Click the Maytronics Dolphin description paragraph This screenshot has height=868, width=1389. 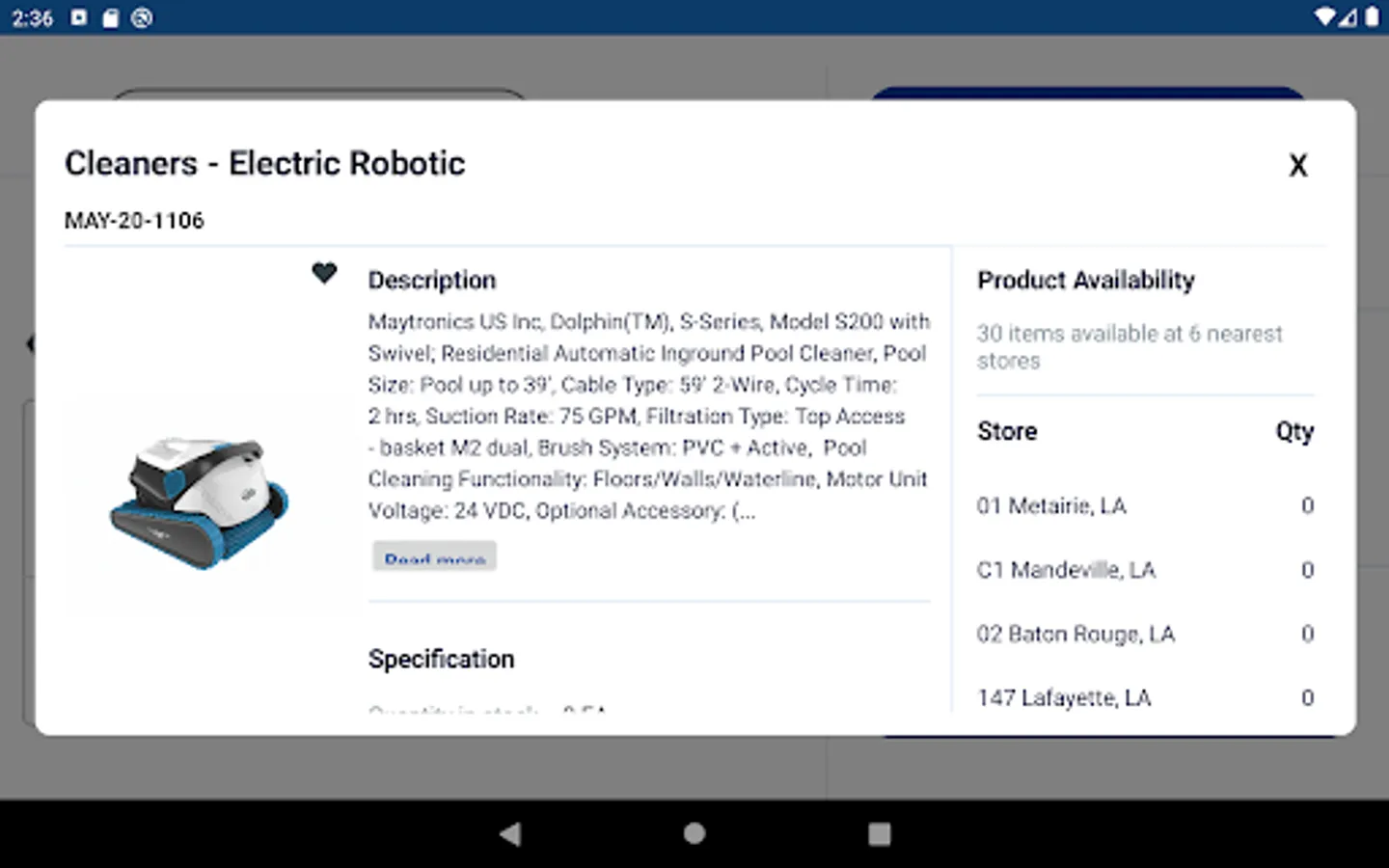[648, 416]
